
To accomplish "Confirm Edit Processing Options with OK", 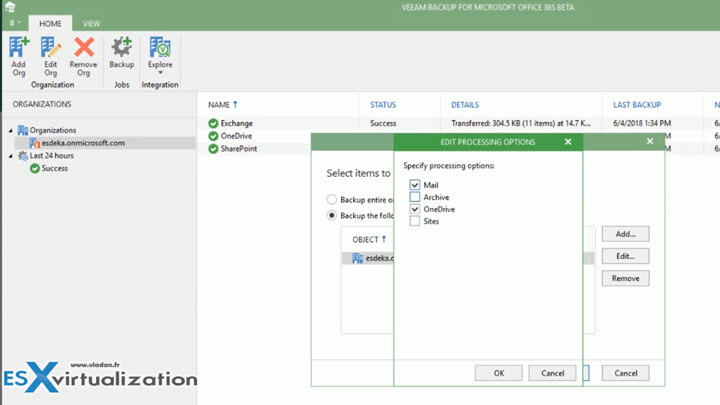I will point(499,373).
